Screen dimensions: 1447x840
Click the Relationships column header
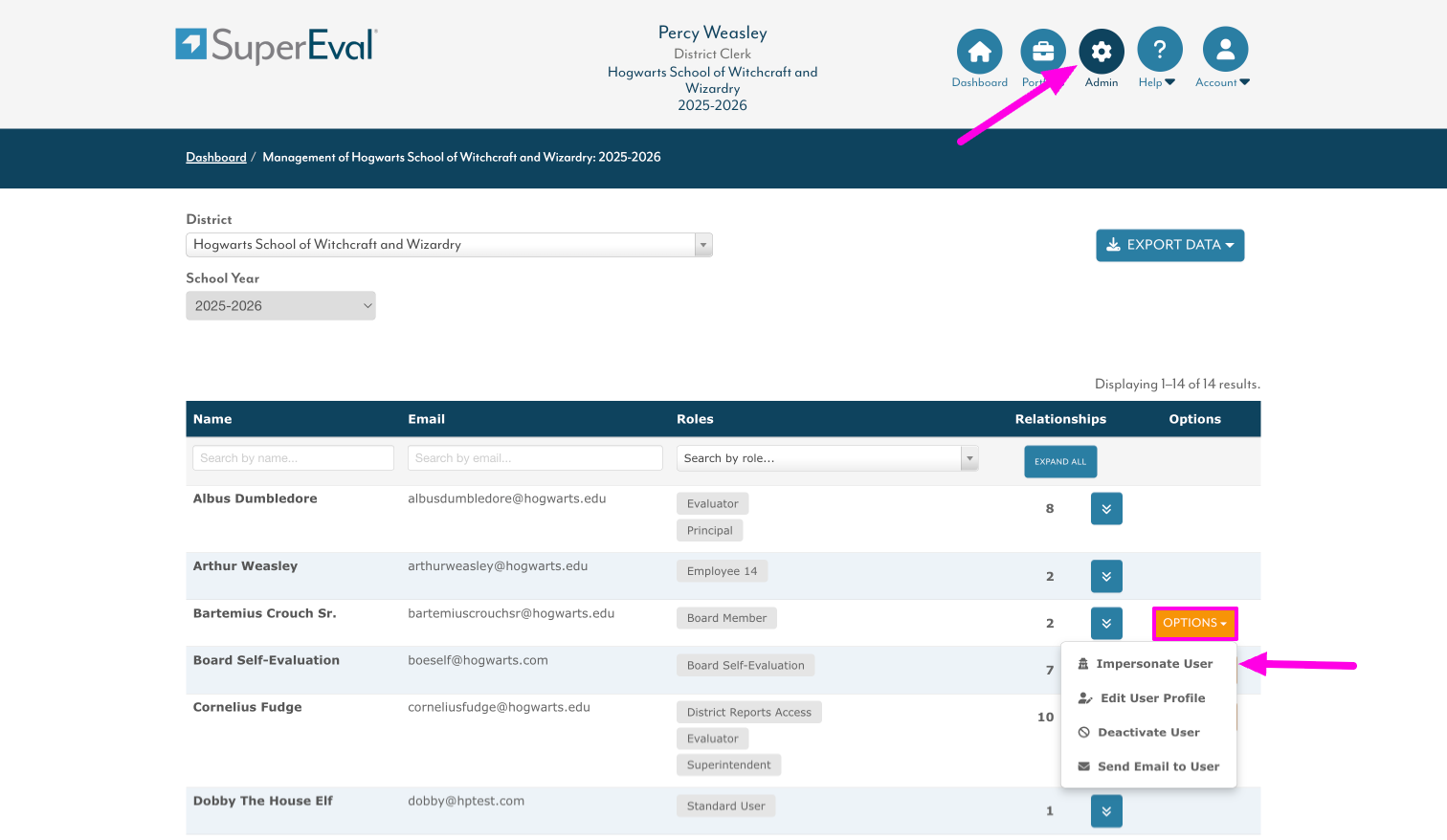1060,419
